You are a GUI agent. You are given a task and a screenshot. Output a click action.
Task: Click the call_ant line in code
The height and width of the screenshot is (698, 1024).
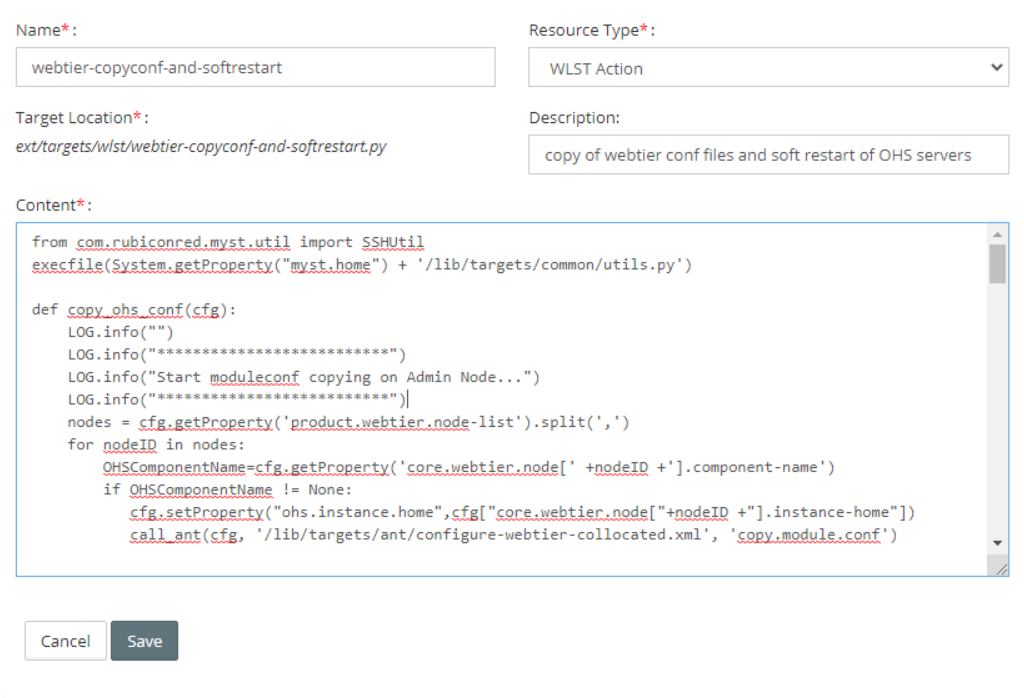pos(513,534)
